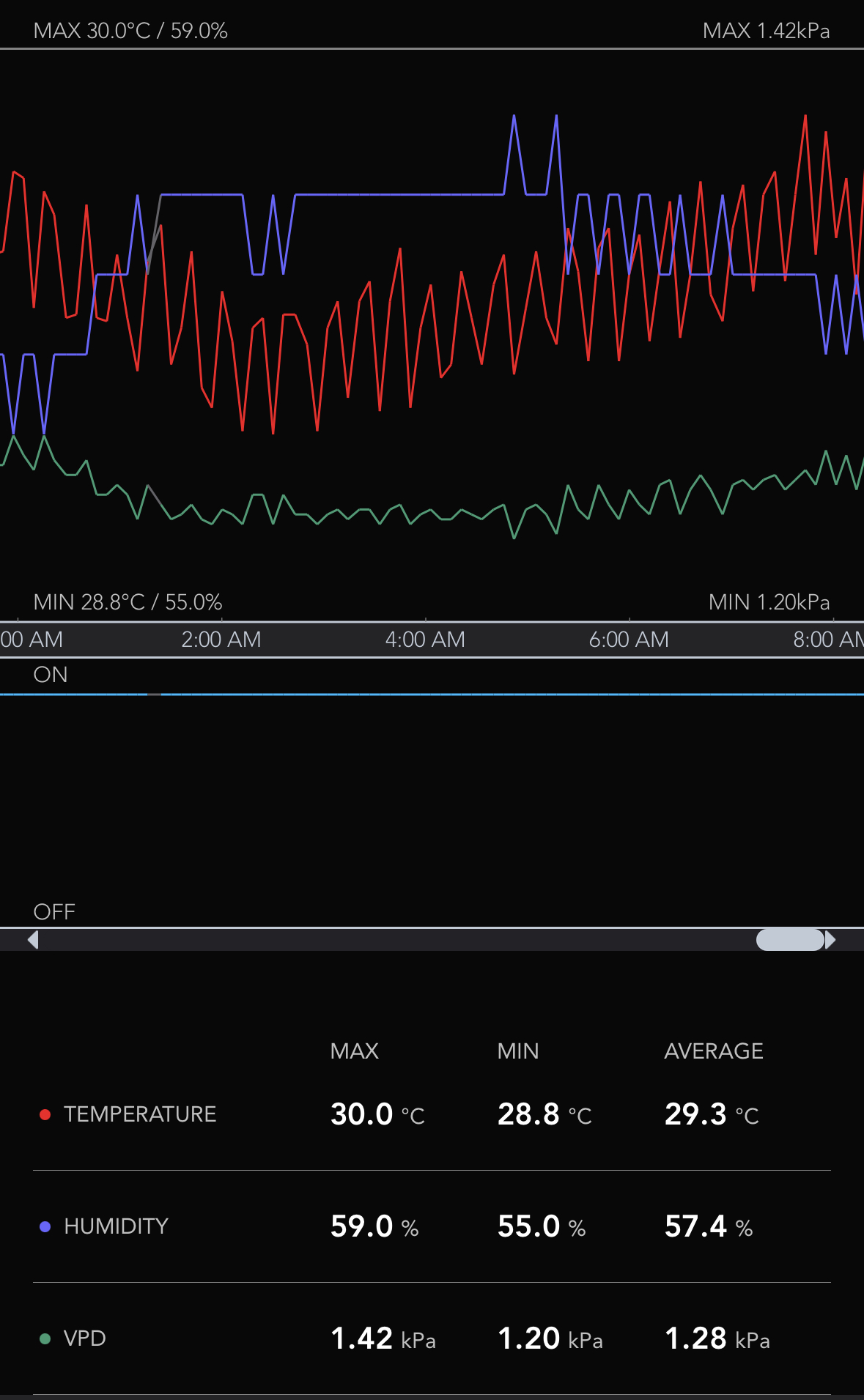This screenshot has height=1400, width=864.
Task: Click the OFF state label
Action: (x=54, y=912)
